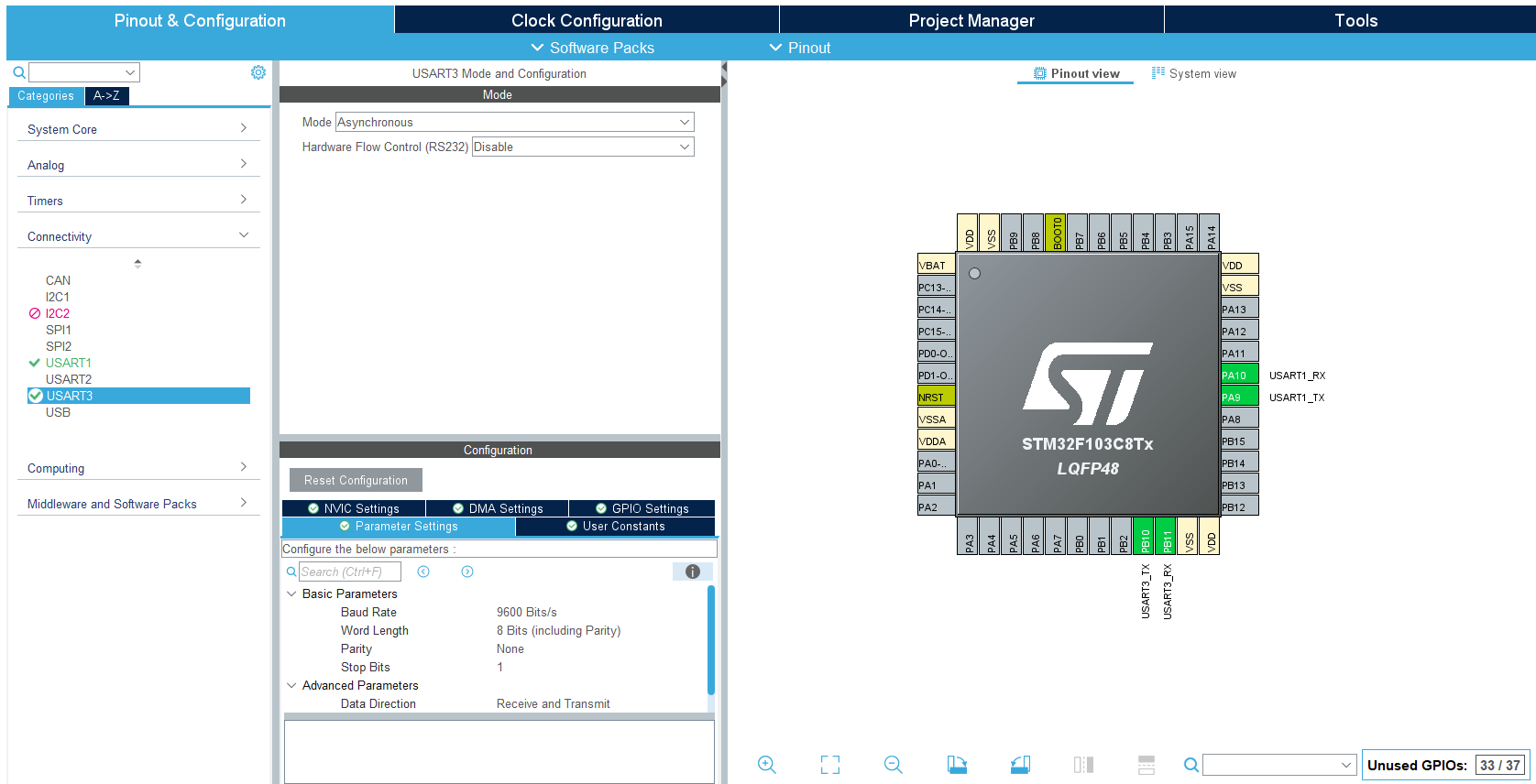Click the Data Direction value Receive and Transmit
1536x784 pixels.
[554, 703]
